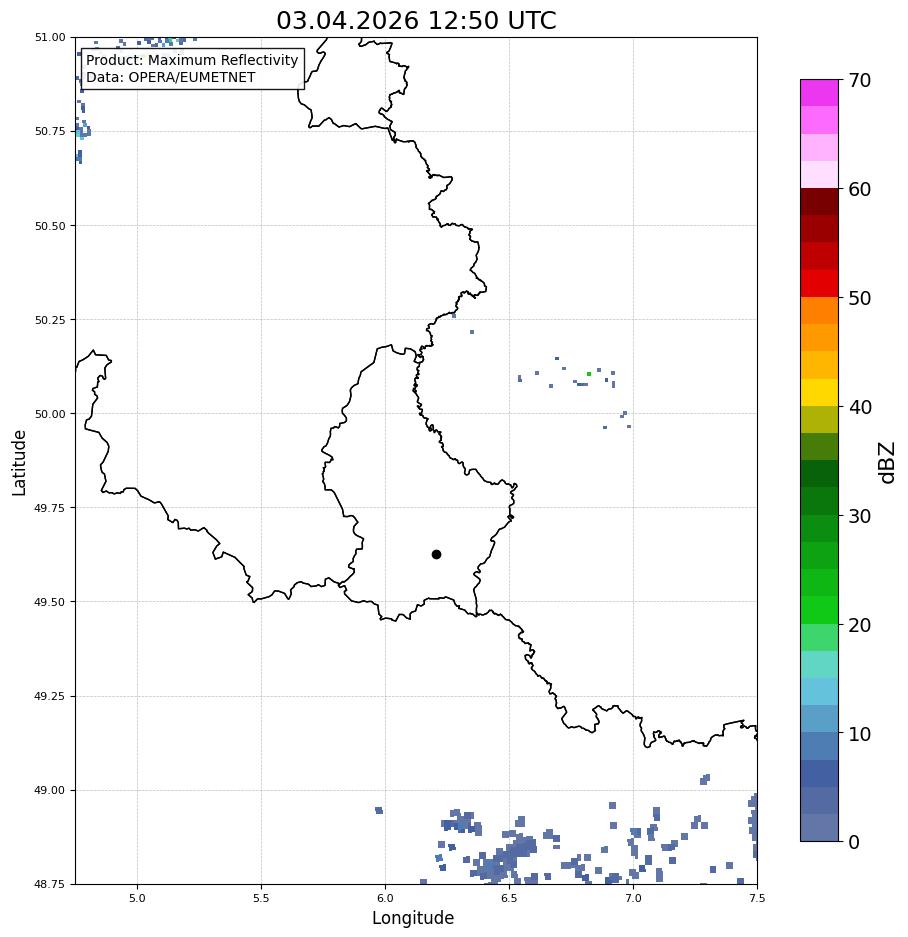Click the longitude tick label 7.0
This screenshot has width=908, height=937.
click(x=633, y=898)
